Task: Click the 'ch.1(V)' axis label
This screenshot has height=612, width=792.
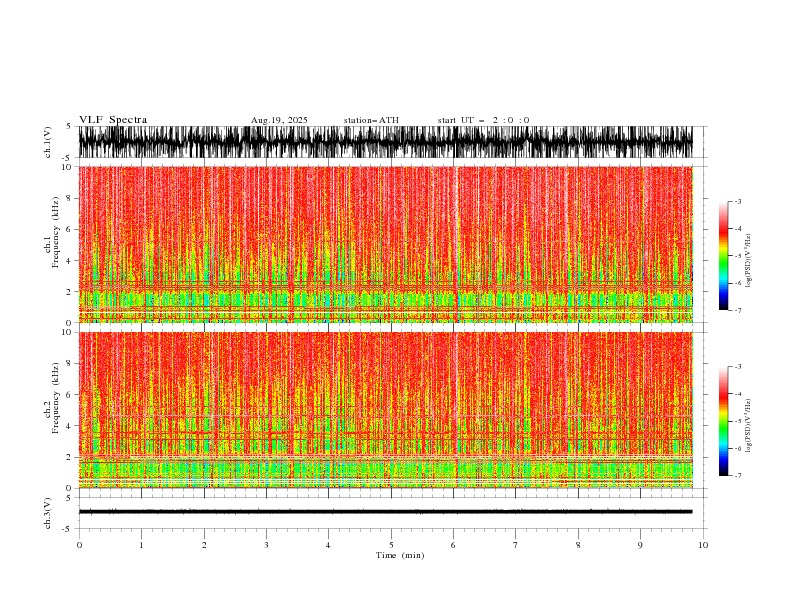Action: coord(48,142)
